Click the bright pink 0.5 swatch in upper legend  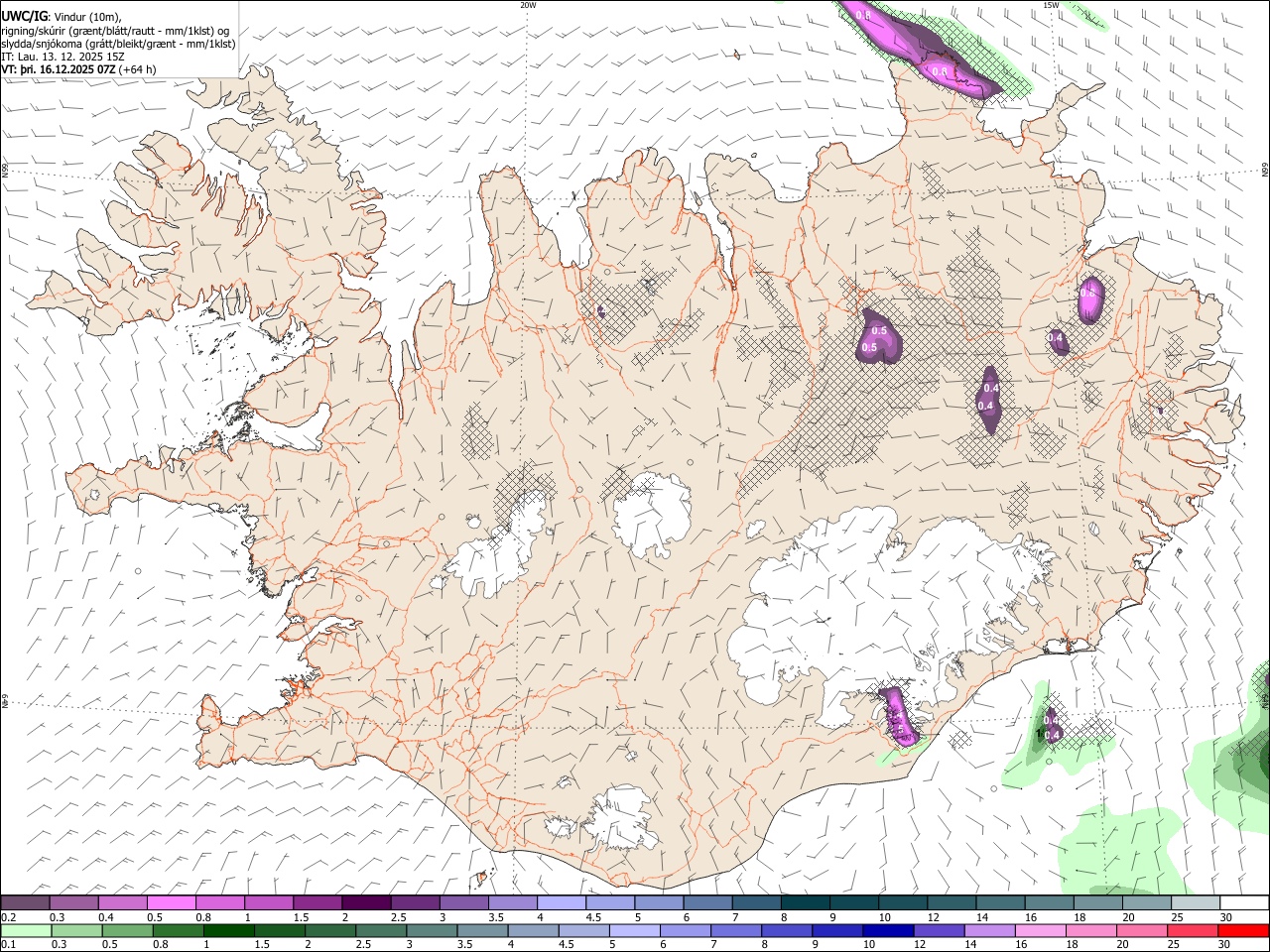[171, 902]
